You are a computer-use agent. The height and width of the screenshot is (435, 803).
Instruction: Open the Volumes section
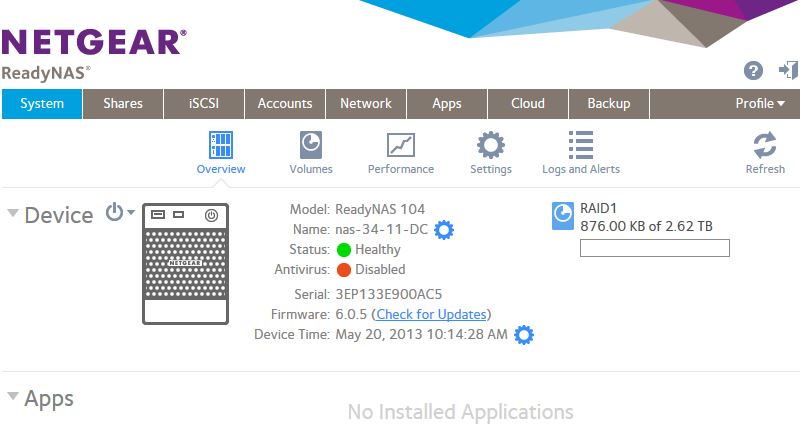[310, 153]
